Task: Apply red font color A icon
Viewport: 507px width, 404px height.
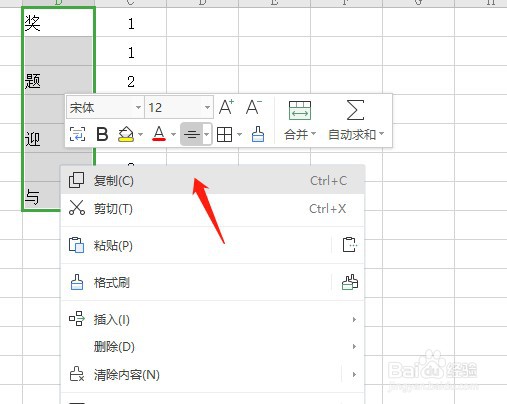Action: [159, 134]
